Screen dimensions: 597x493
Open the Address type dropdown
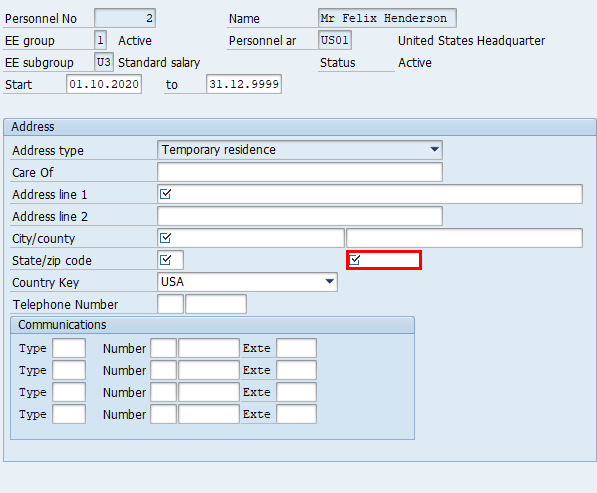[x=300, y=150]
